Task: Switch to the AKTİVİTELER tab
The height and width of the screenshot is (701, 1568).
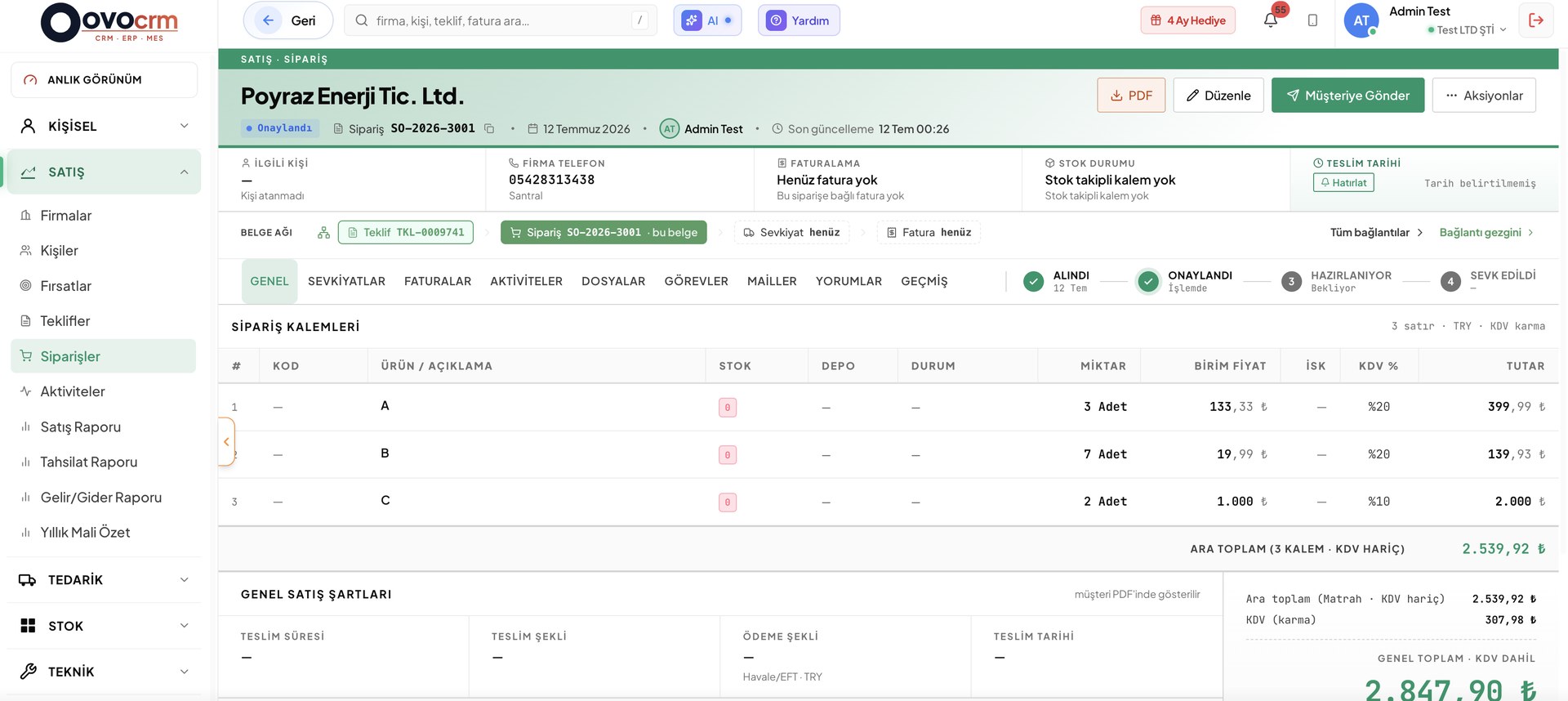Action: pos(526,281)
